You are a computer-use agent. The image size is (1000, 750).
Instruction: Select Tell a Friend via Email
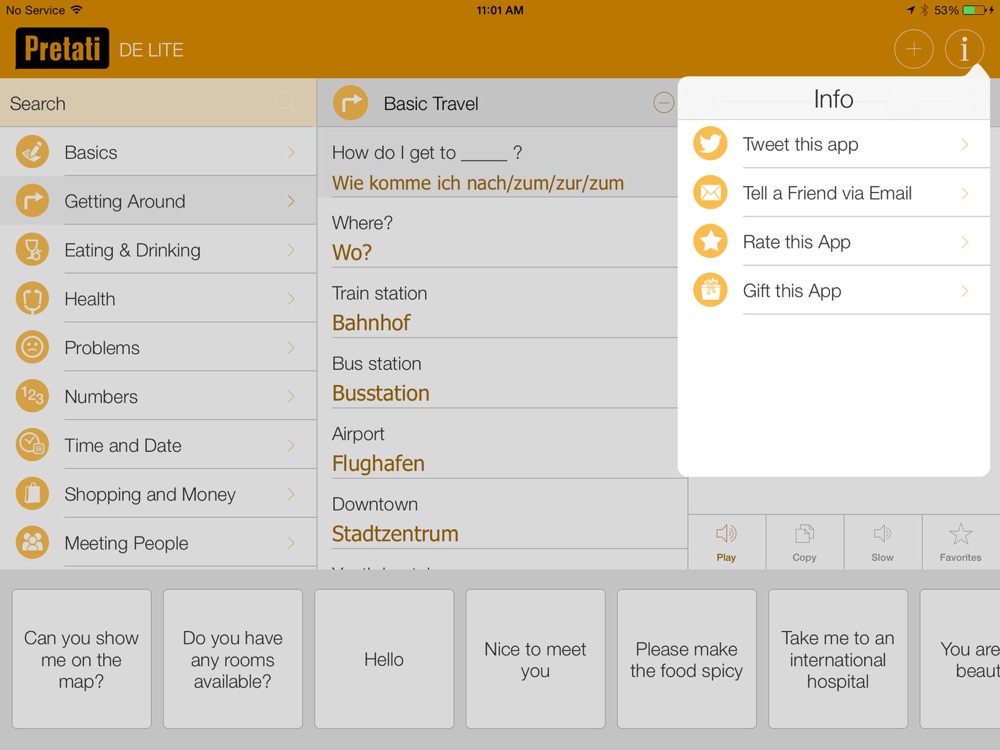(834, 193)
